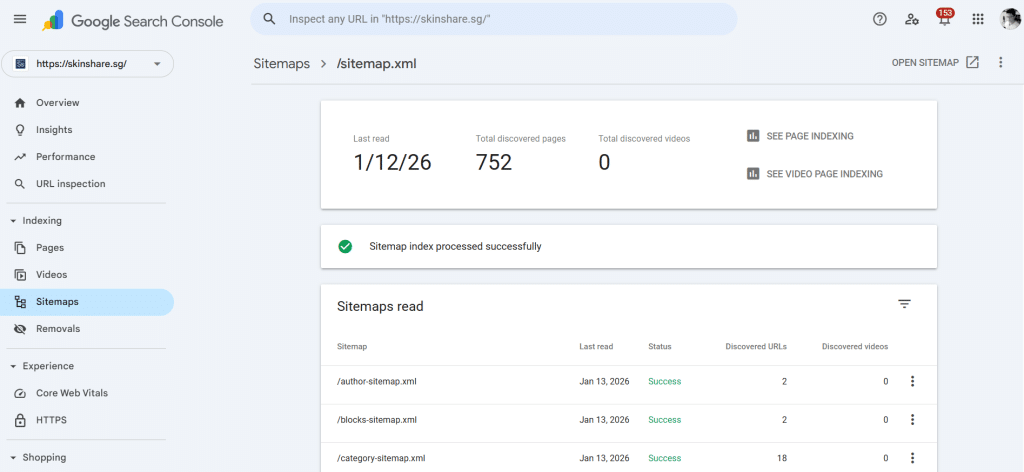Click the chart icon beside SEE PAGE INDEXING

(753, 136)
